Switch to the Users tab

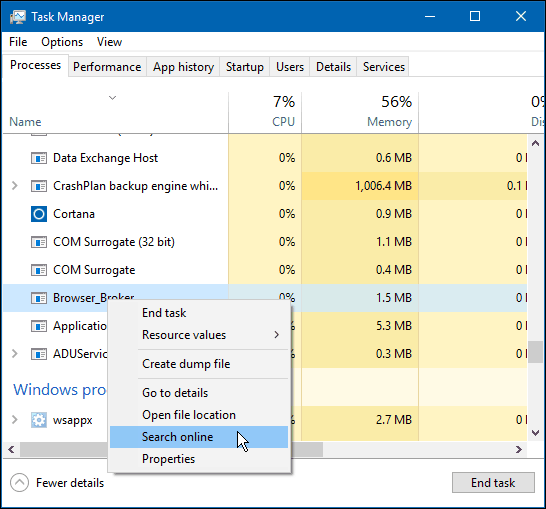pos(290,67)
